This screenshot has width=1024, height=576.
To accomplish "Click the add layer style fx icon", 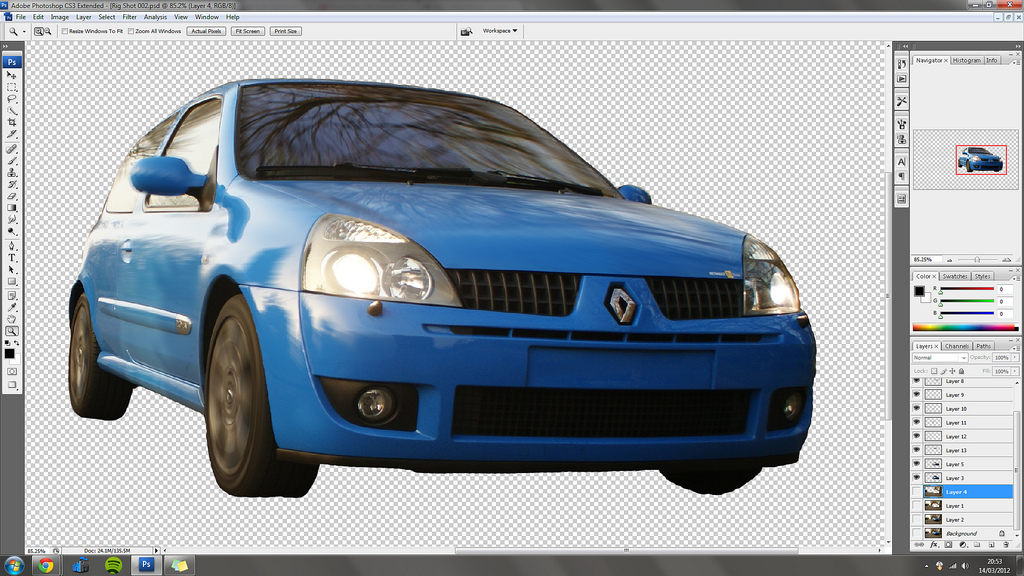I will 933,545.
